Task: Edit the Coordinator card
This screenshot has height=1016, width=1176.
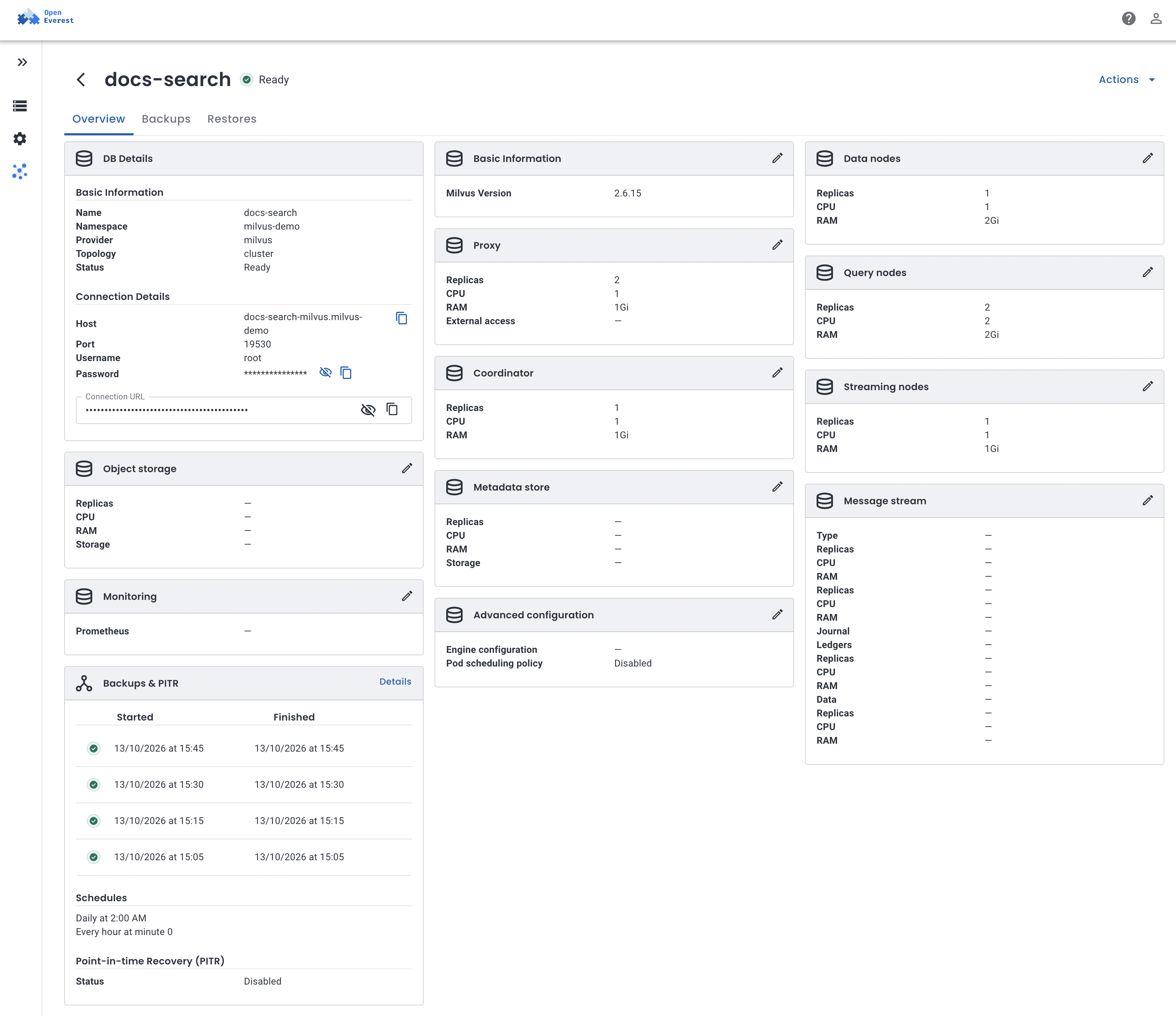Action: pyautogui.click(x=778, y=373)
